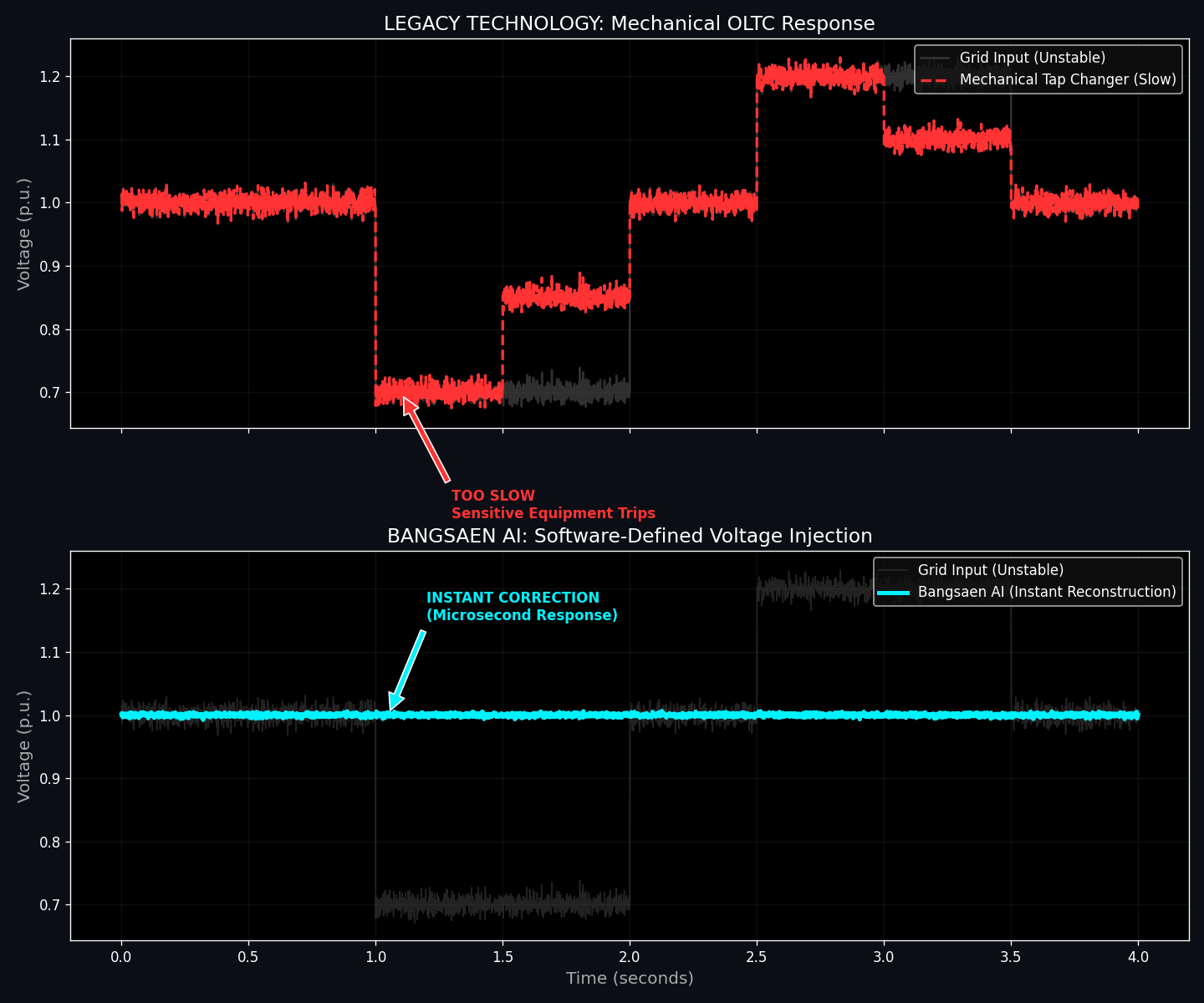Click the 1.2 voltage step plateau segment

819,75
